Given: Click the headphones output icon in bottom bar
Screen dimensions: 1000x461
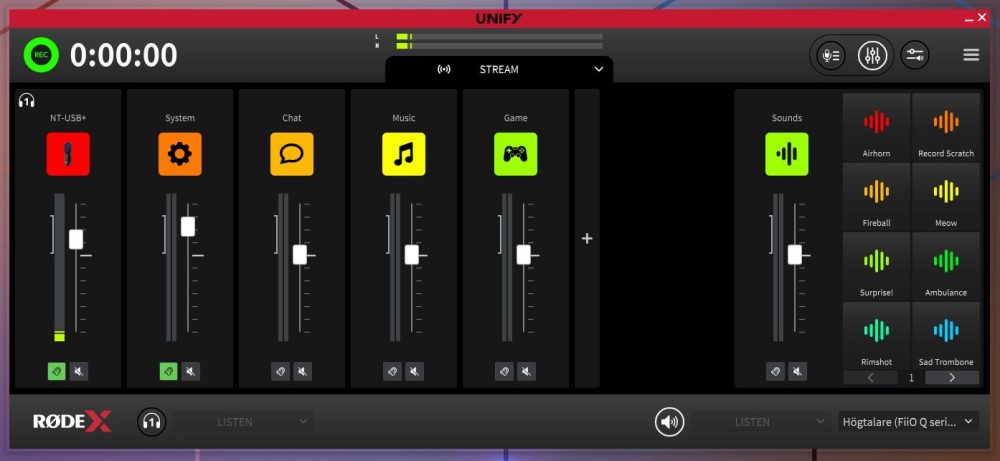Looking at the screenshot, I should 152,421.
